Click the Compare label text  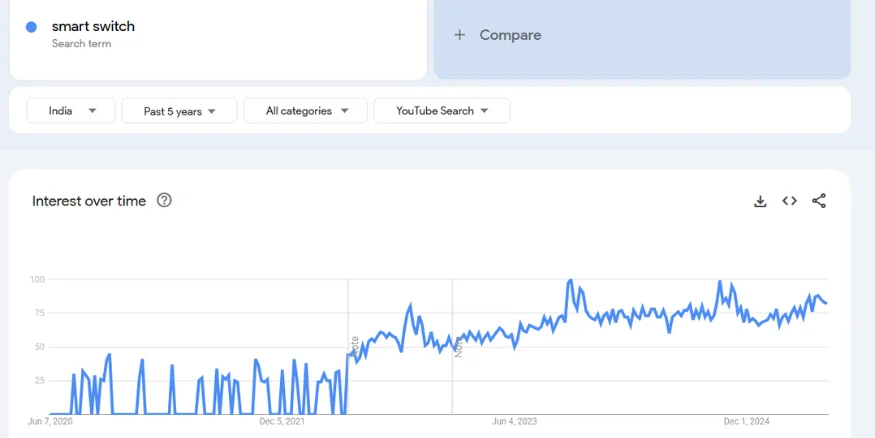tap(510, 35)
